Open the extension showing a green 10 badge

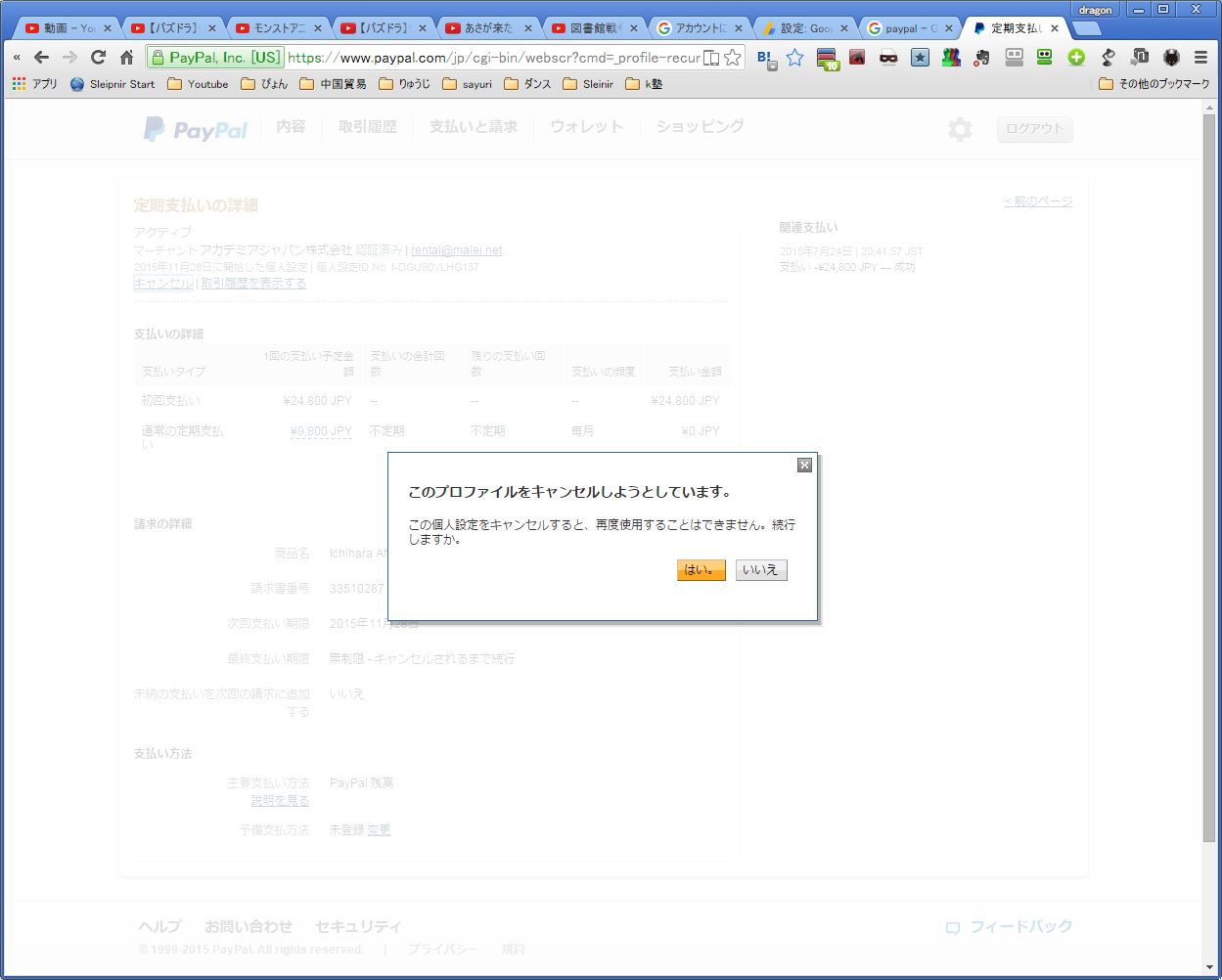tap(828, 59)
